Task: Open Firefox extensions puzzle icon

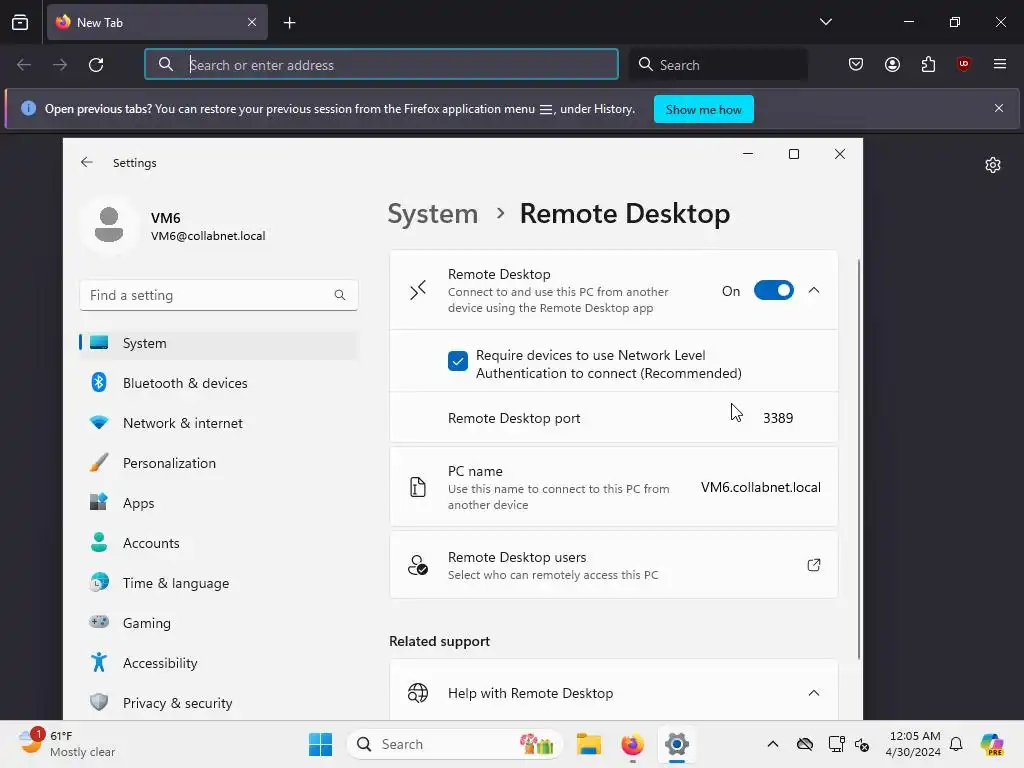Action: [x=928, y=64]
